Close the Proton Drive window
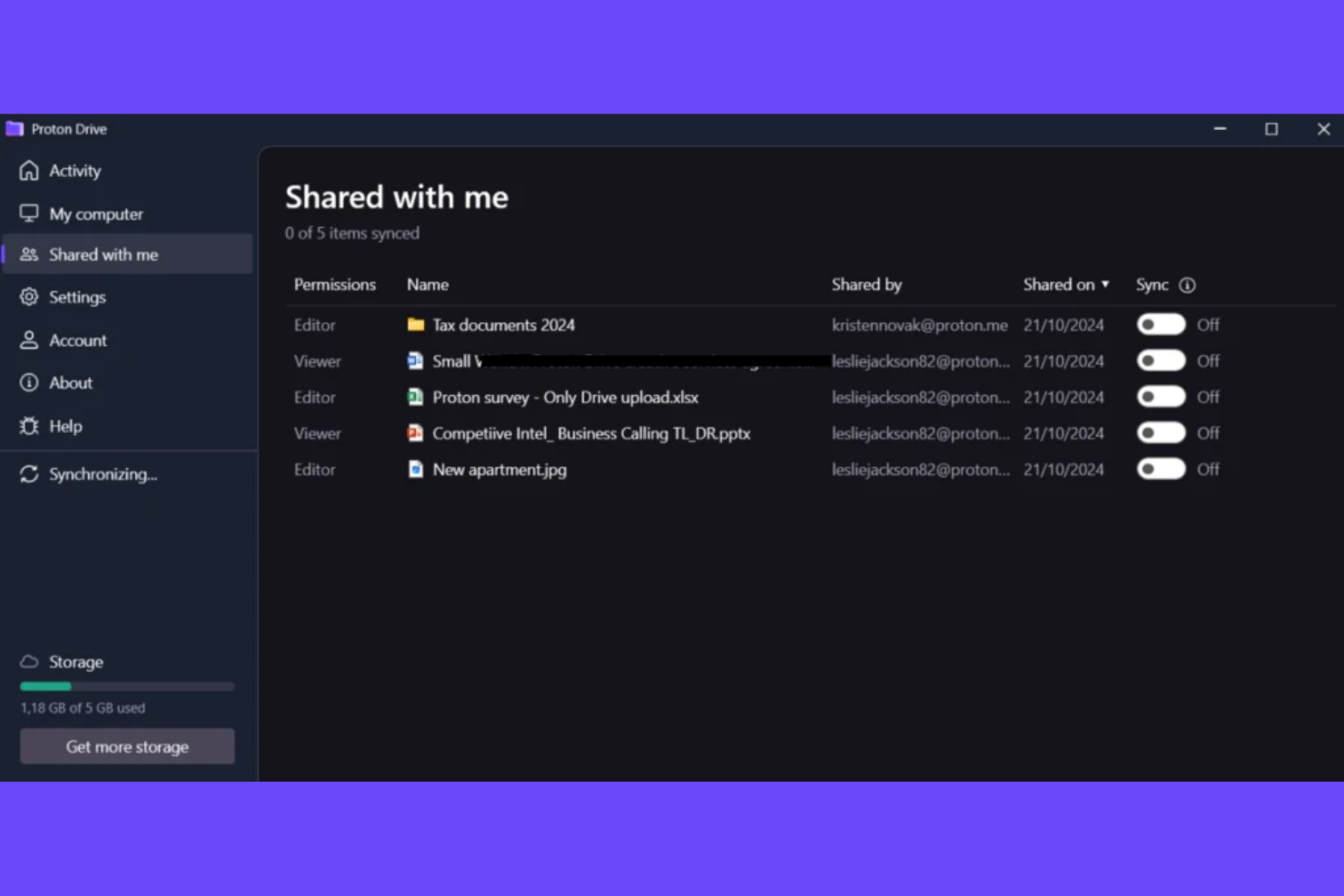Image resolution: width=1344 pixels, height=896 pixels. click(1323, 129)
